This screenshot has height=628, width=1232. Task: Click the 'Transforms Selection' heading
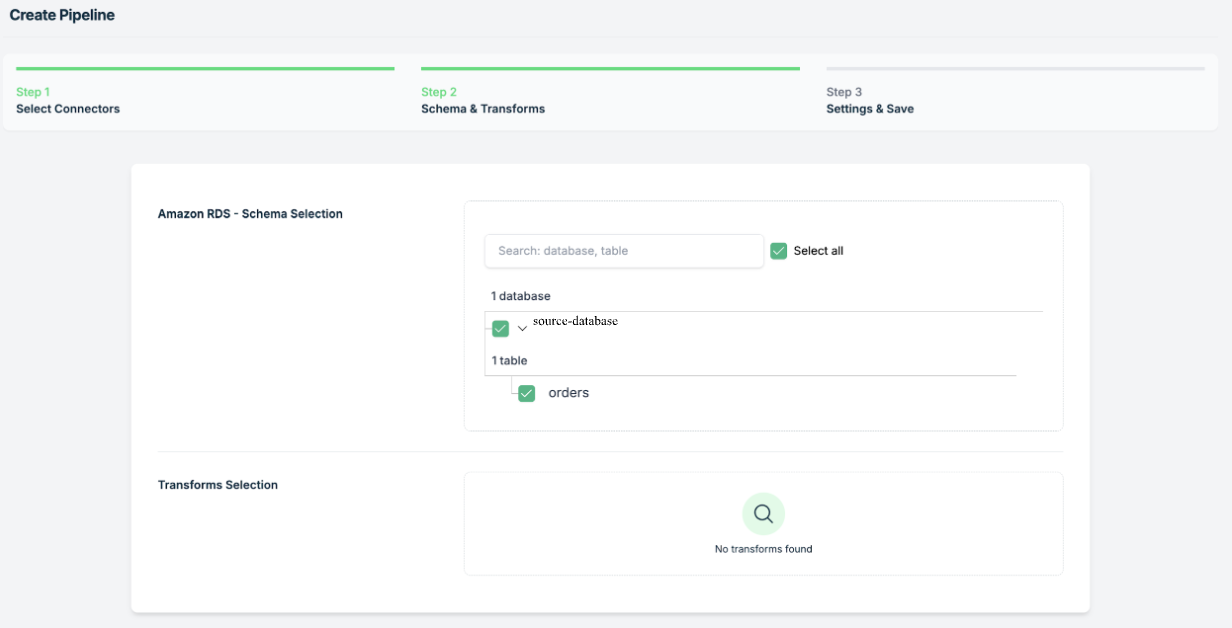click(218, 485)
